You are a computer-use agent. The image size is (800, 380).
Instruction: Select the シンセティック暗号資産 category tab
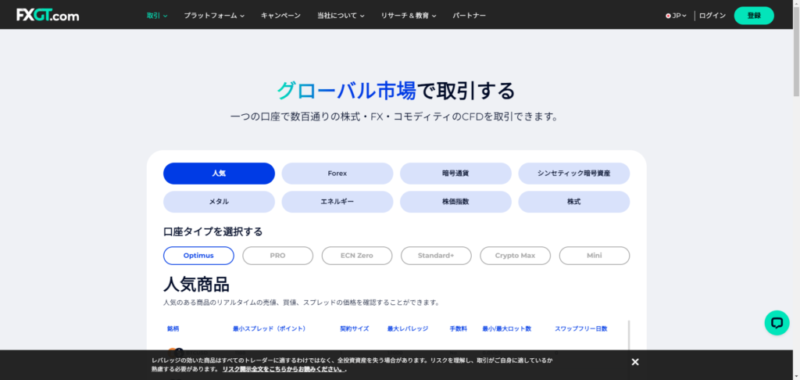tap(574, 173)
